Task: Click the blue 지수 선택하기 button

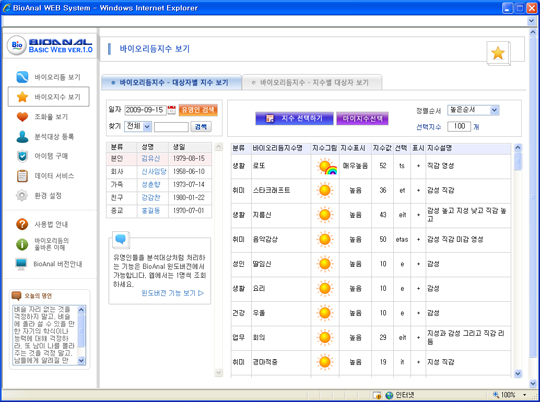Action: tap(294, 118)
